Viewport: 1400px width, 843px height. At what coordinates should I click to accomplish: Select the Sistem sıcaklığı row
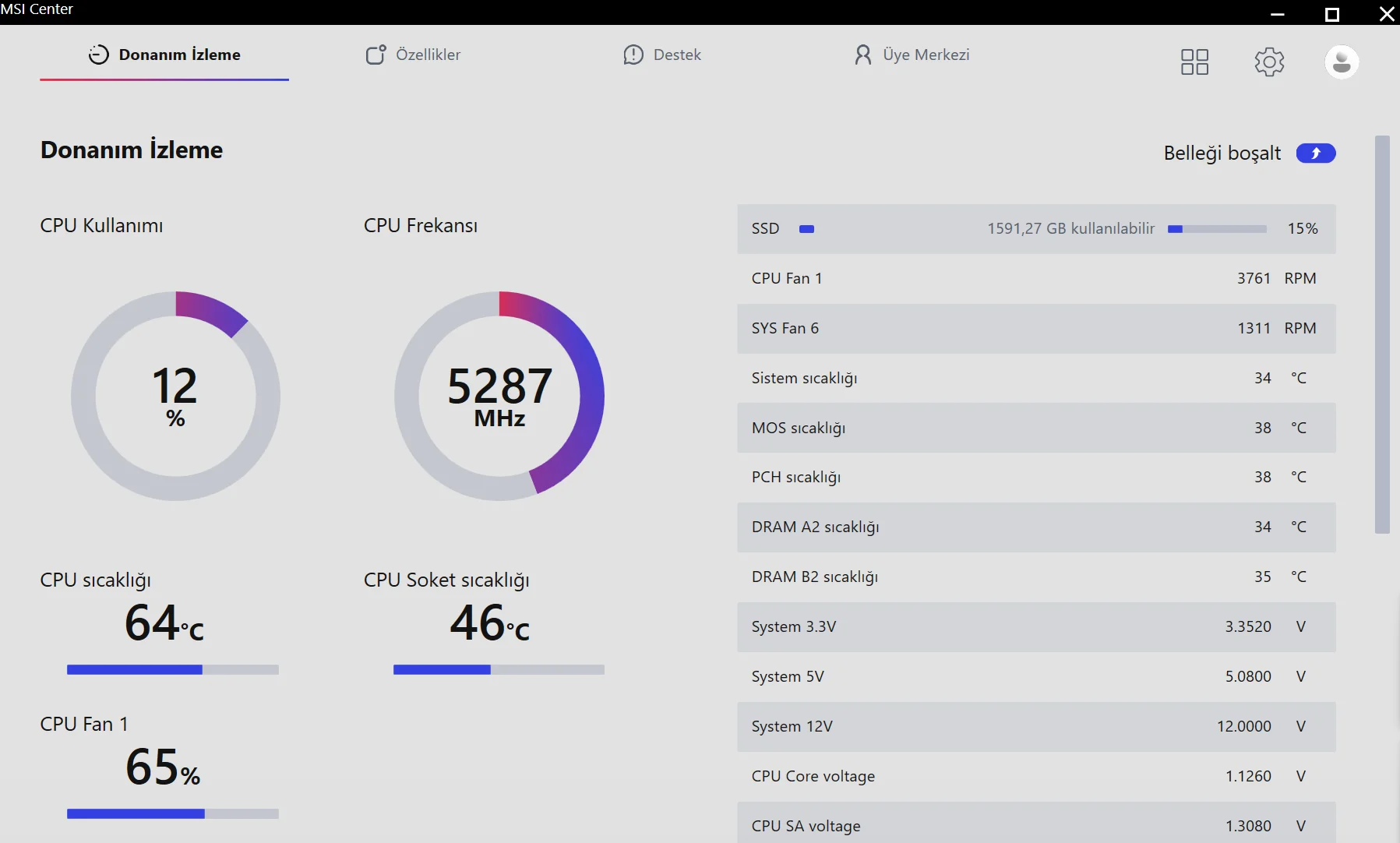1036,378
